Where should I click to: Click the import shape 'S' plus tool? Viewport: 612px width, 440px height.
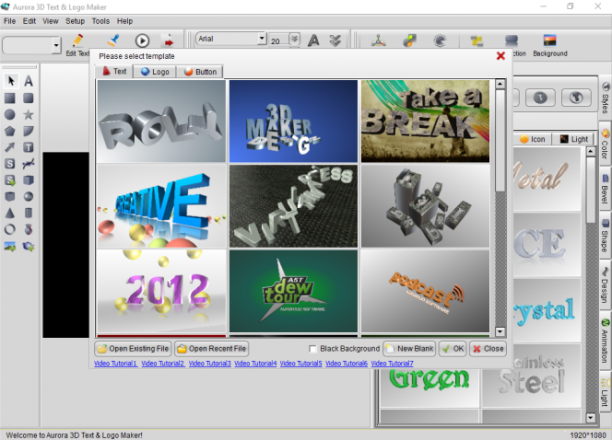[10, 180]
